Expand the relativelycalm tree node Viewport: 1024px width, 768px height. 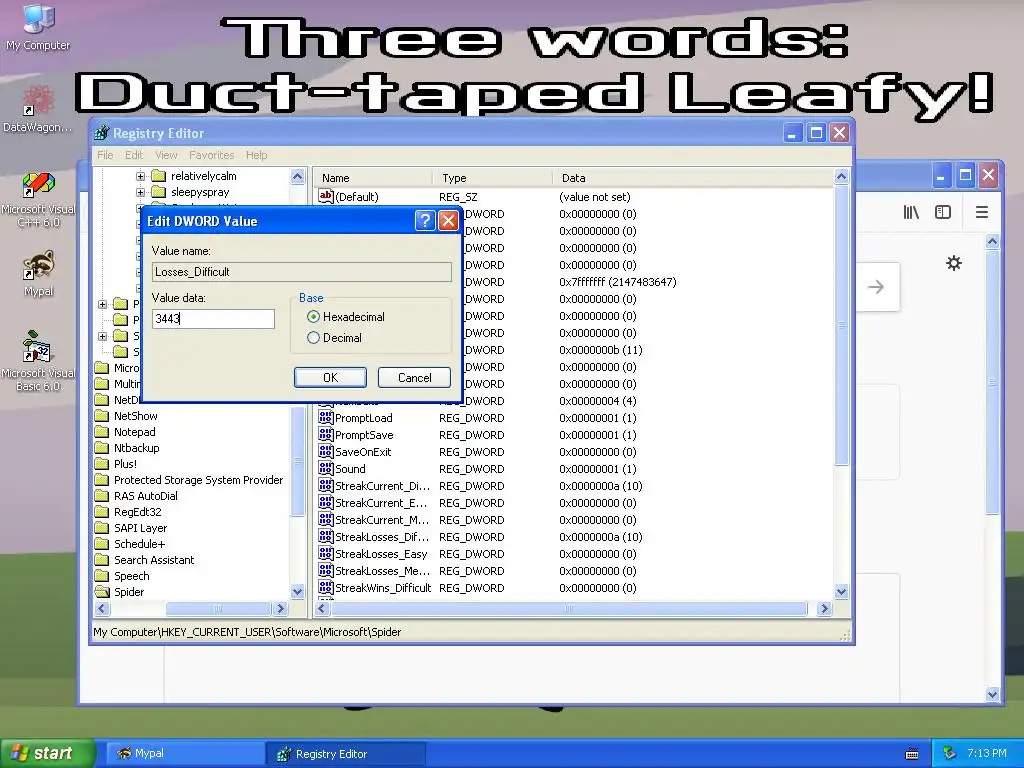click(x=140, y=176)
